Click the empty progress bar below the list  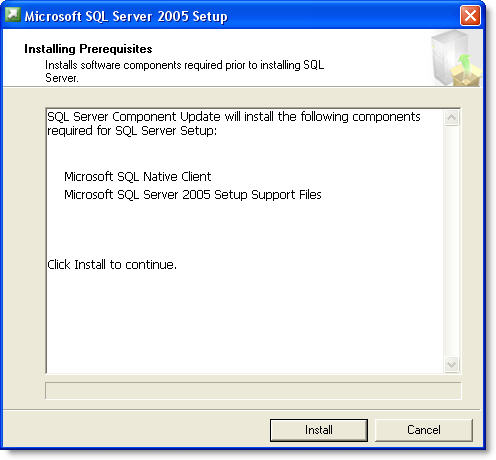253,391
